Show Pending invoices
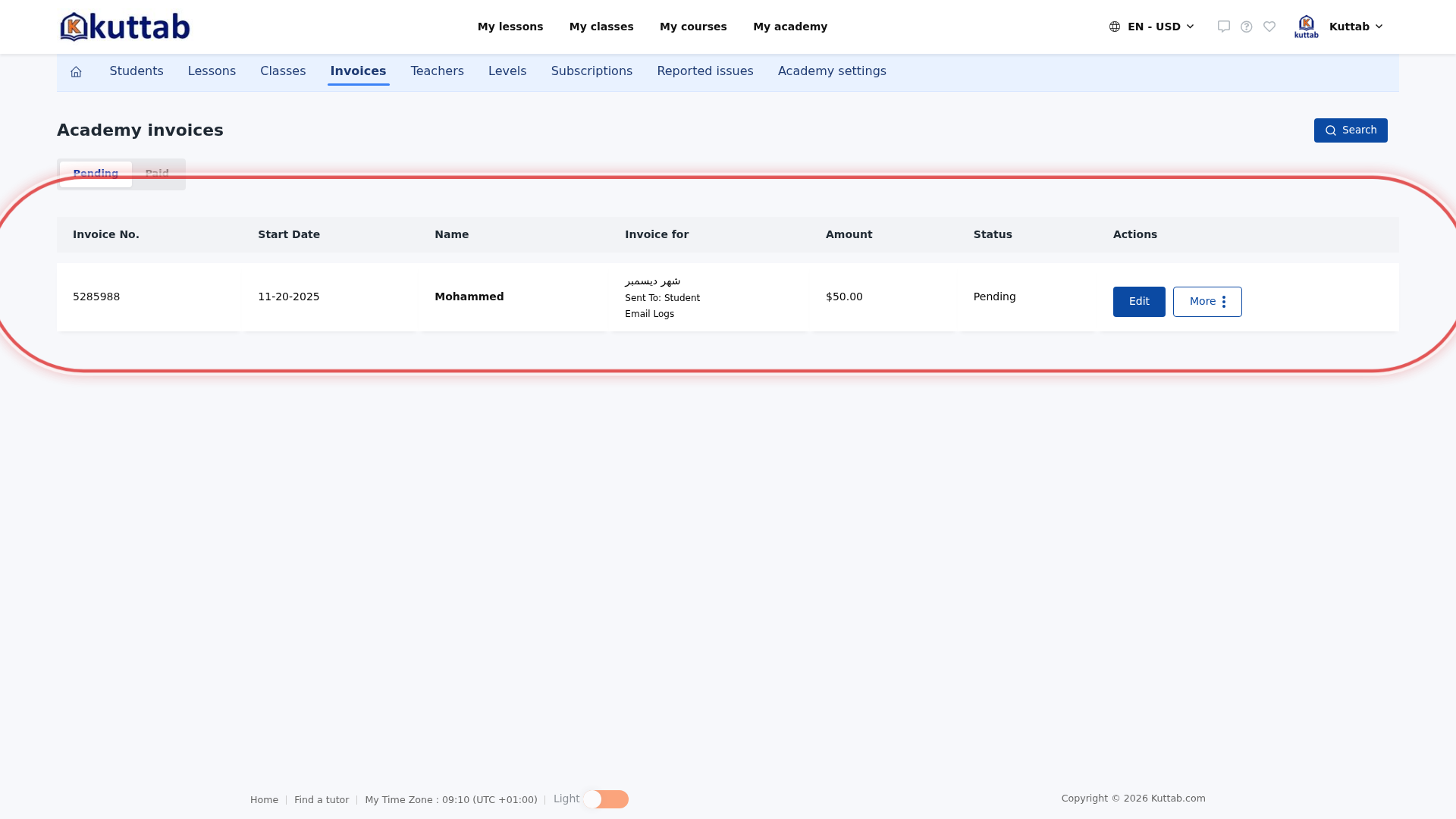This screenshot has width=1456, height=819. (96, 174)
